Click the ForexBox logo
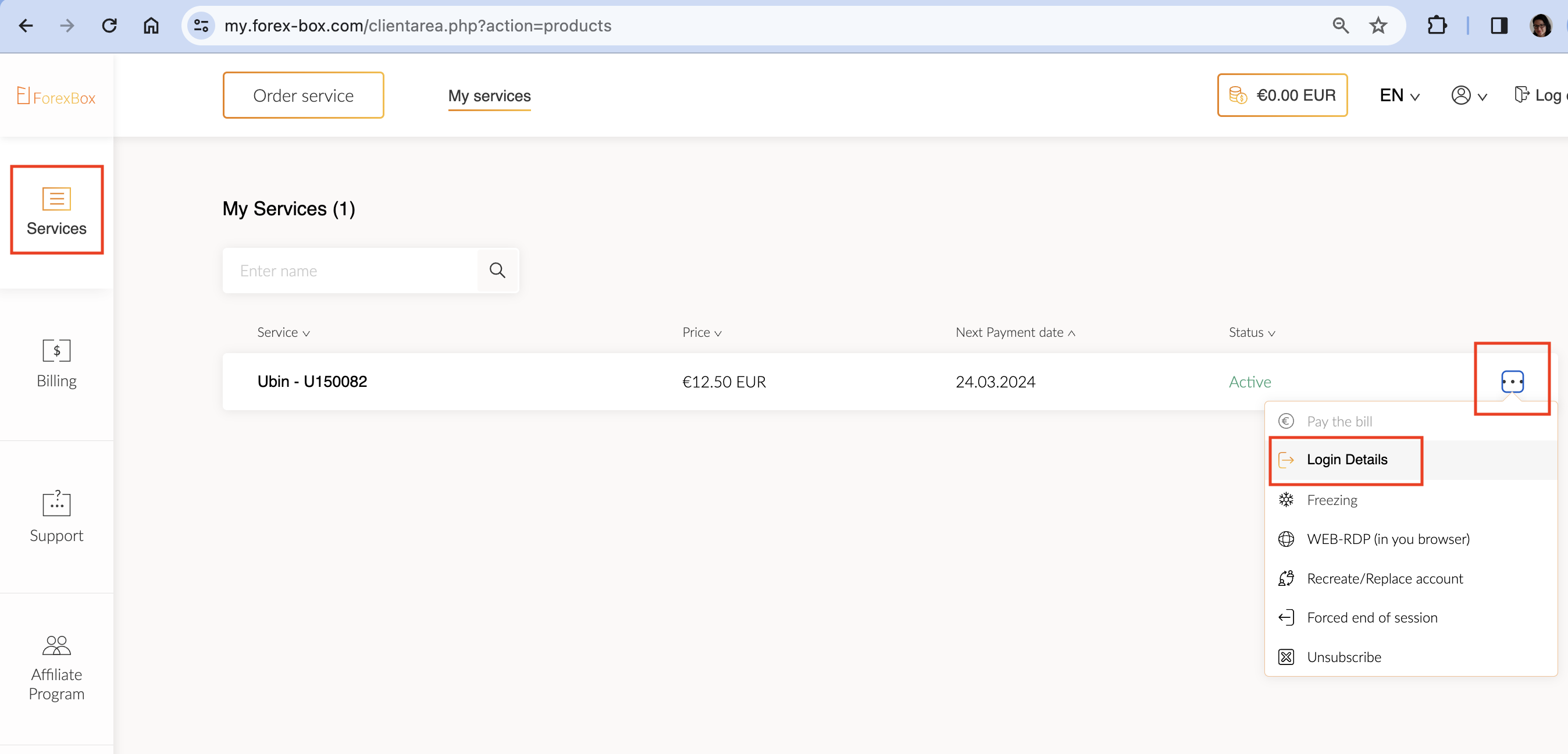 [x=56, y=97]
